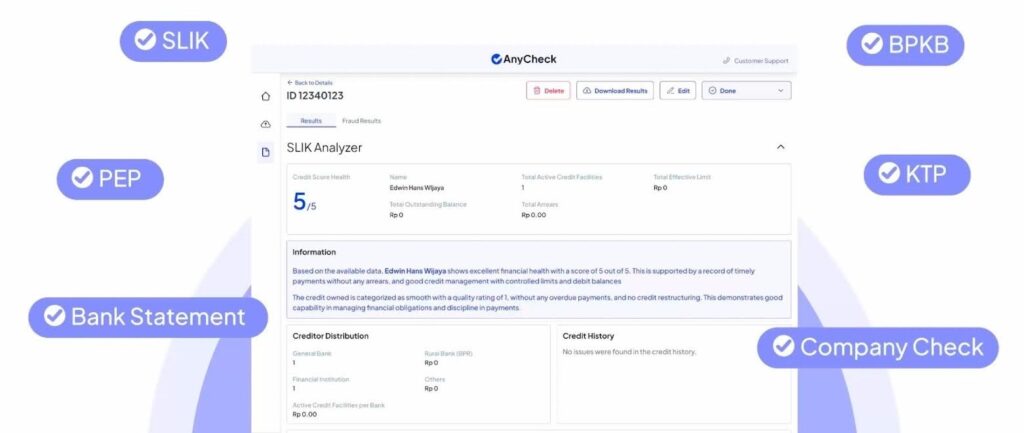Switch to the Results tab
This screenshot has height=433, width=1024.
[311, 121]
